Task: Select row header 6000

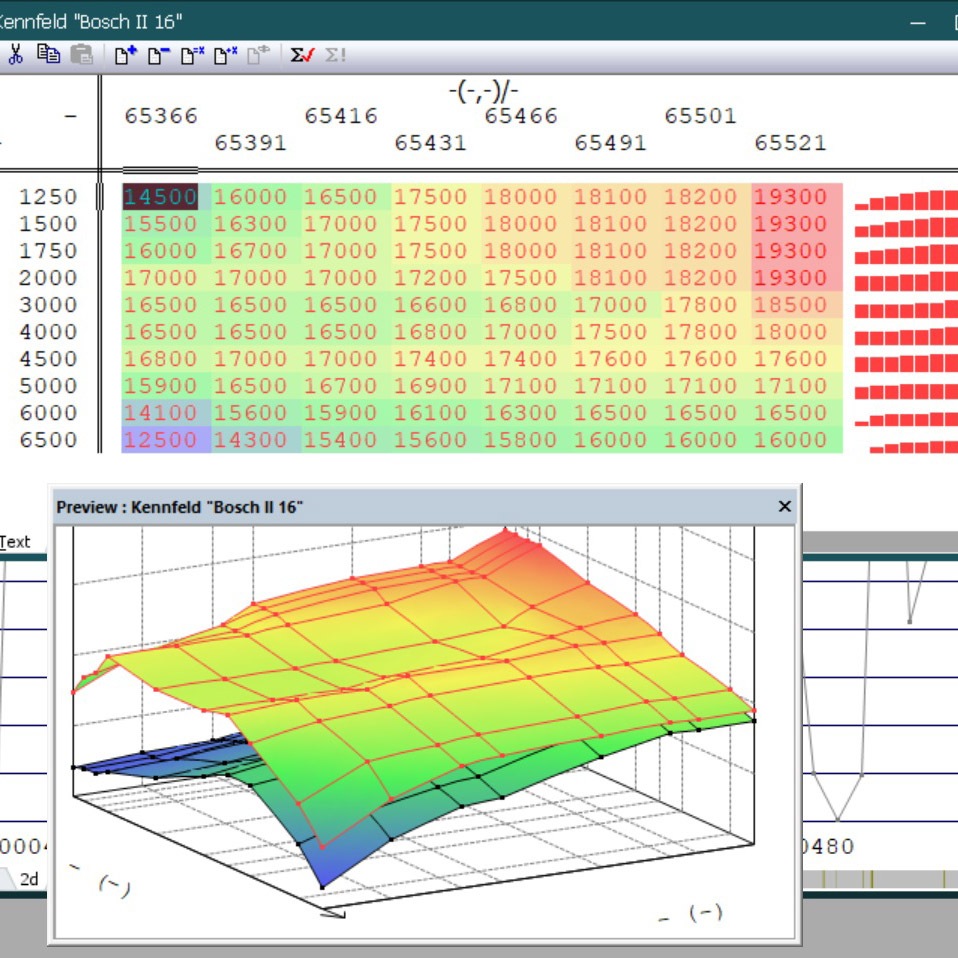Action: point(48,412)
